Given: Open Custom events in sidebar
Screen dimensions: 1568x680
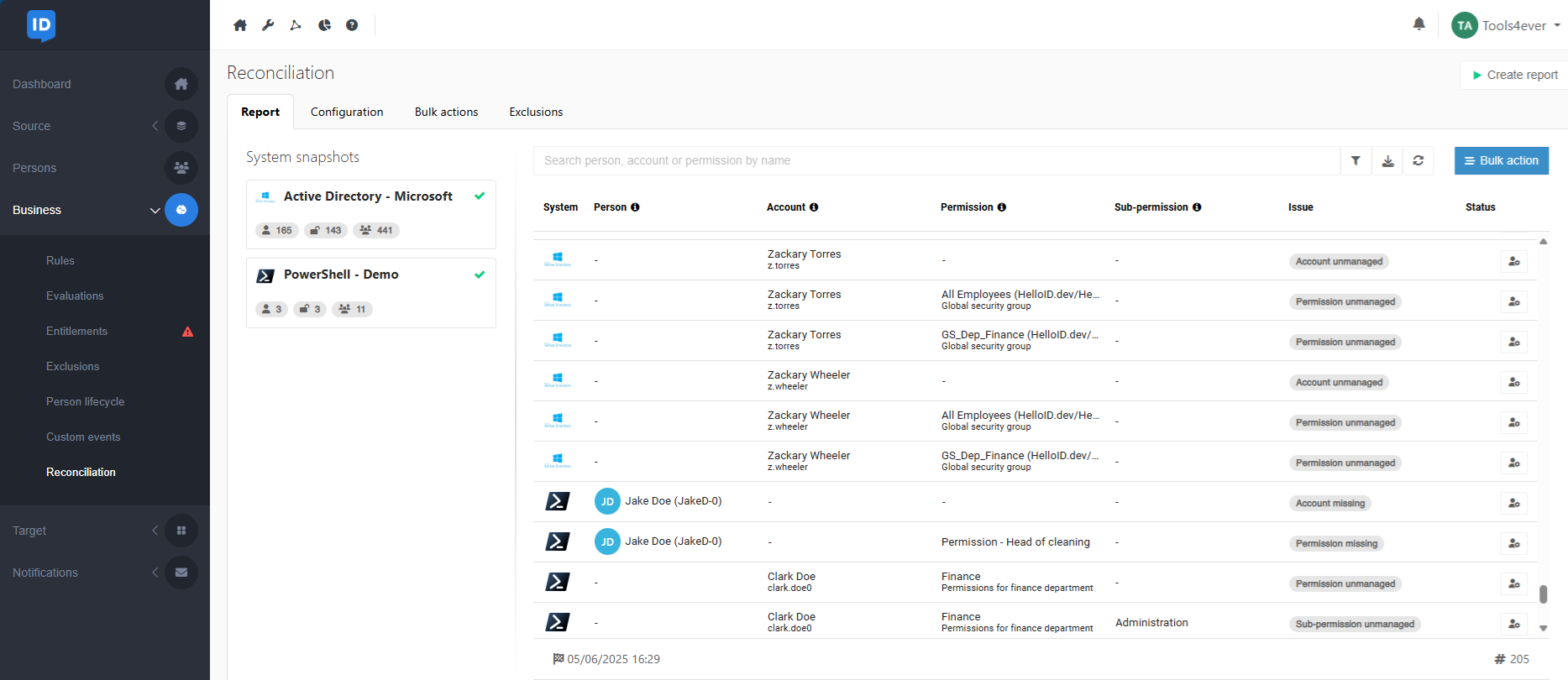Looking at the screenshot, I should click(x=83, y=437).
